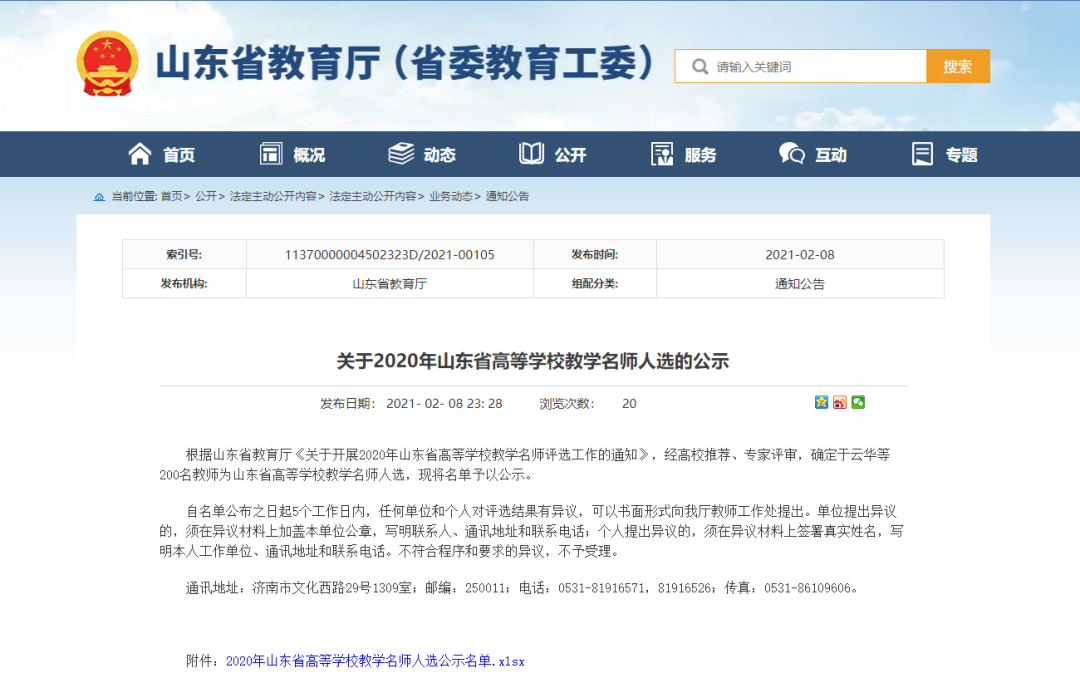
Task: Click the stacked-layers icon beside 动态
Action: pyautogui.click(x=401, y=154)
